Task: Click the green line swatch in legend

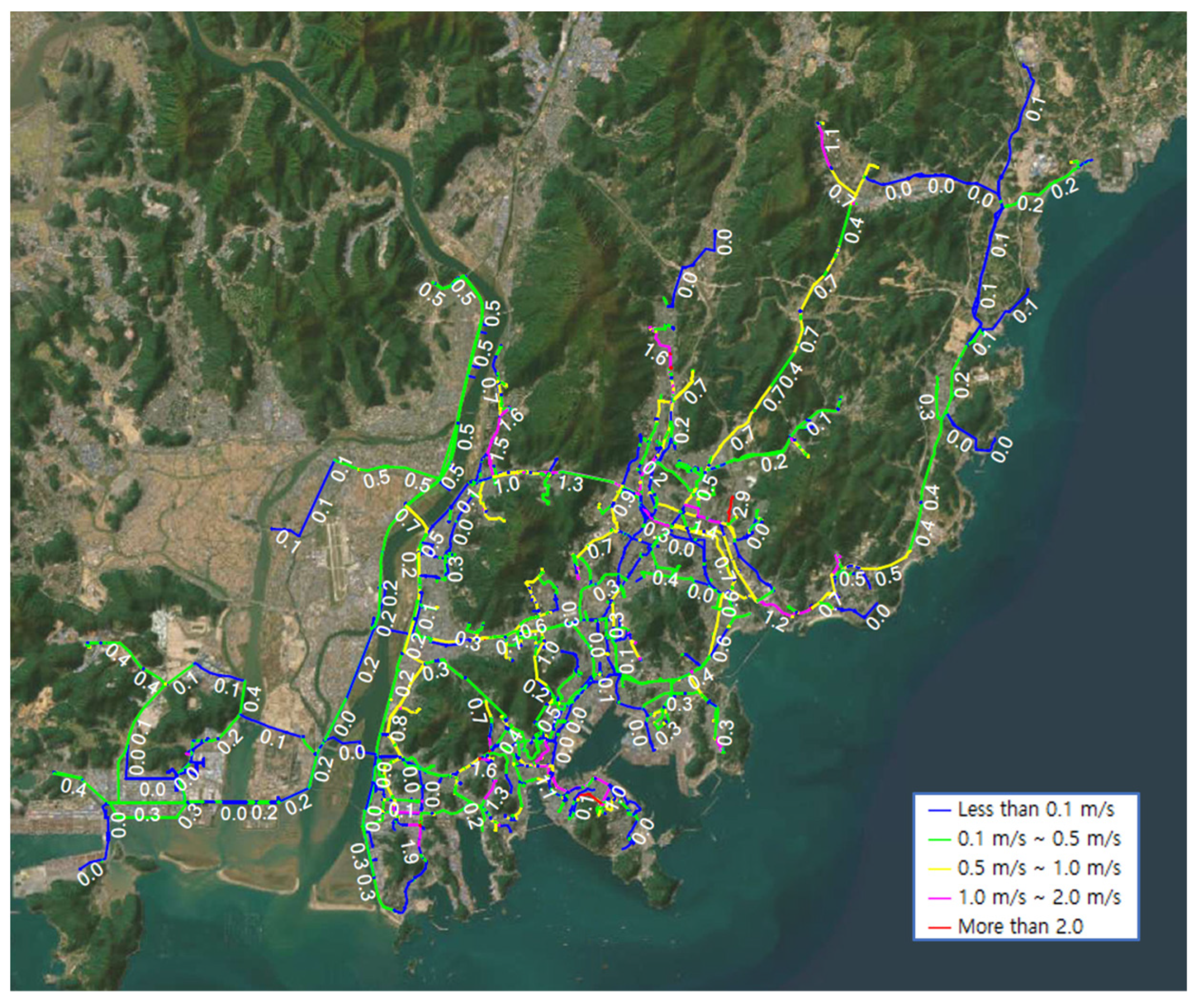Action: tap(939, 839)
